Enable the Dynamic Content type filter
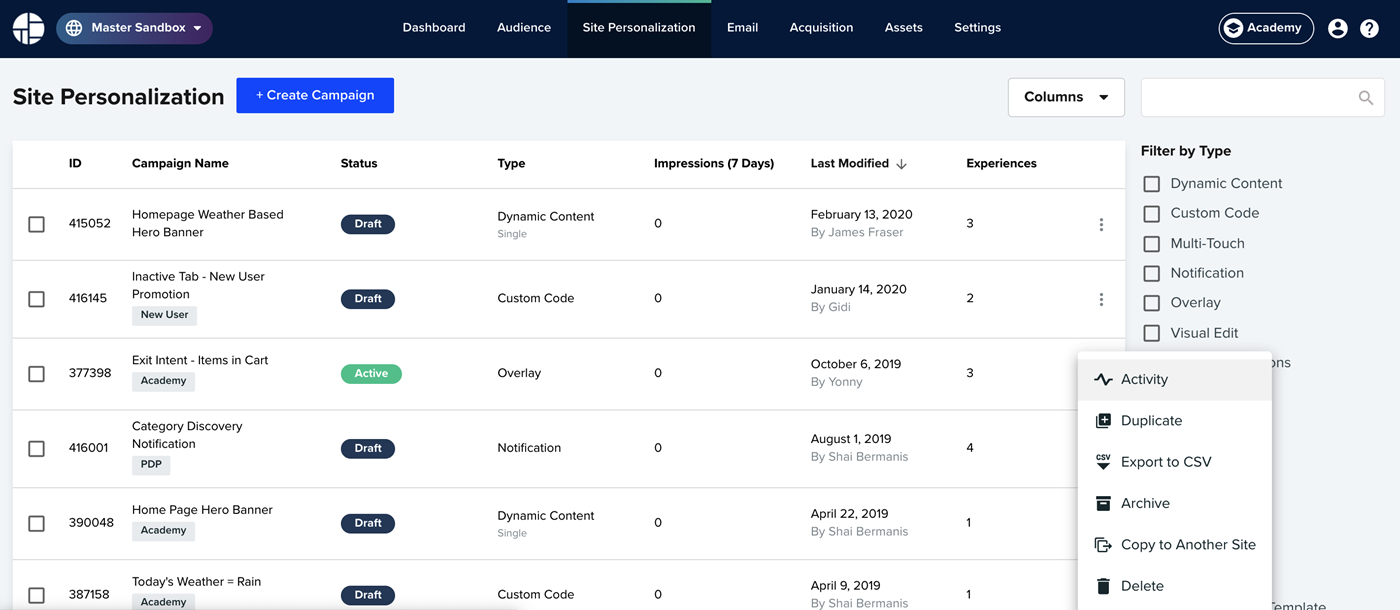Viewport: 1400px width, 610px height. pyautogui.click(x=1152, y=184)
